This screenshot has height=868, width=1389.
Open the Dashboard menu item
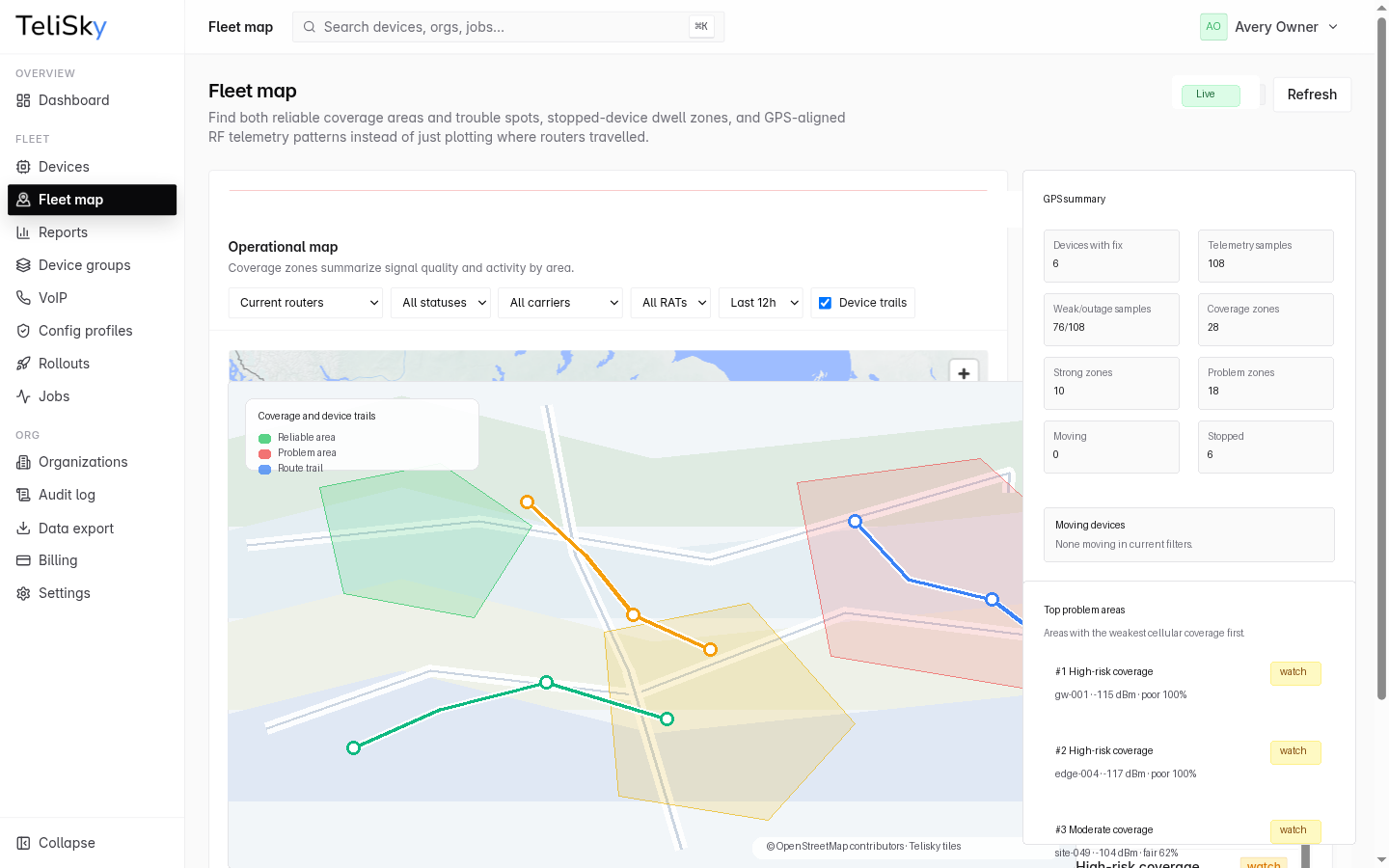click(x=93, y=100)
